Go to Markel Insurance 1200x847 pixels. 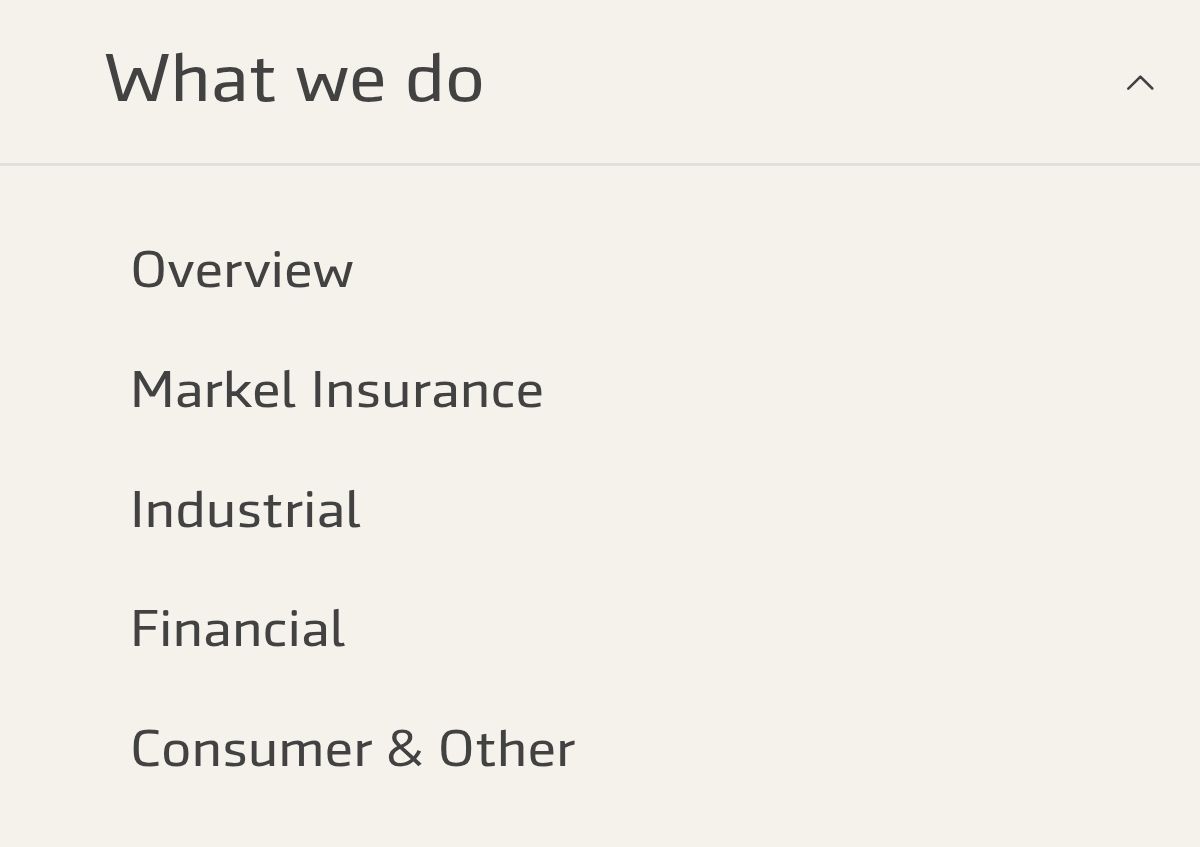pyautogui.click(x=336, y=390)
